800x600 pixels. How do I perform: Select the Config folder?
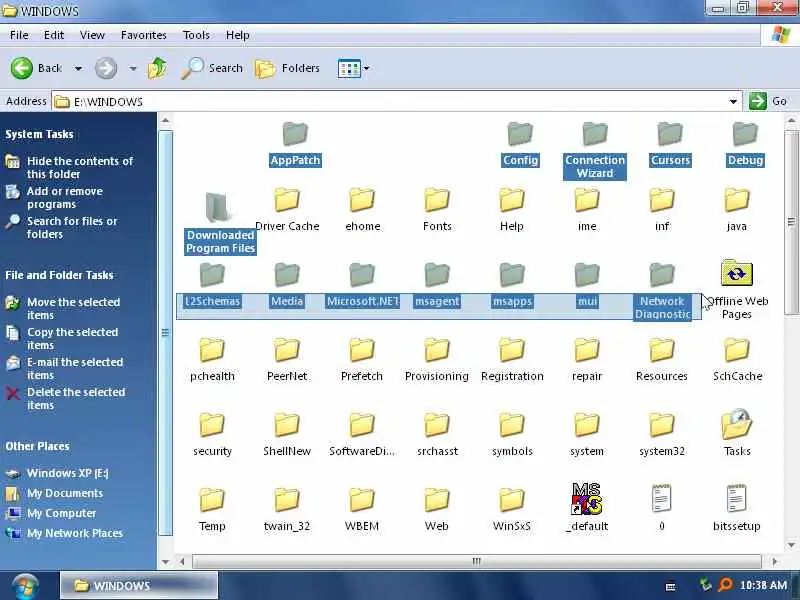[x=520, y=144]
